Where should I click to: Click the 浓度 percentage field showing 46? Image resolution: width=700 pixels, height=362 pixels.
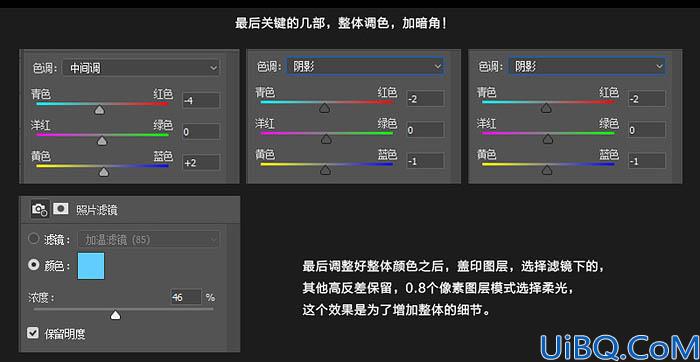point(186,296)
